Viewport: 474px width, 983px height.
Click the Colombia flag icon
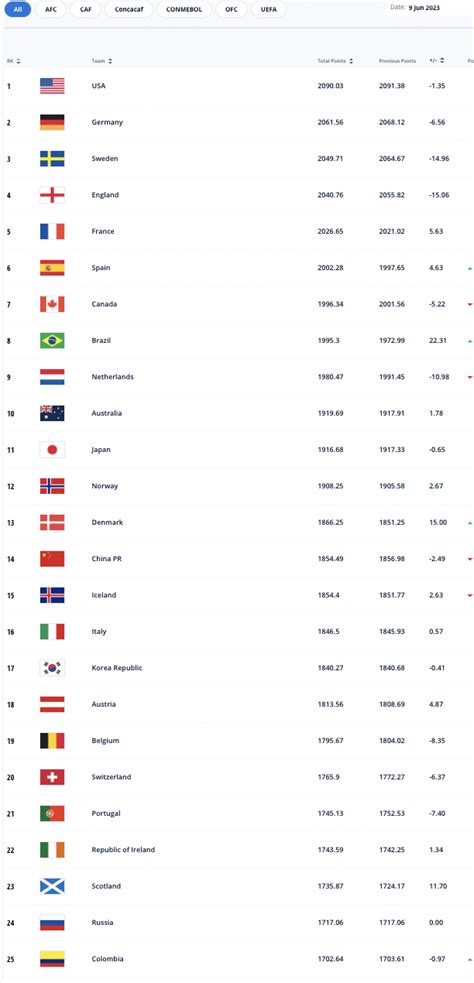(x=52, y=959)
